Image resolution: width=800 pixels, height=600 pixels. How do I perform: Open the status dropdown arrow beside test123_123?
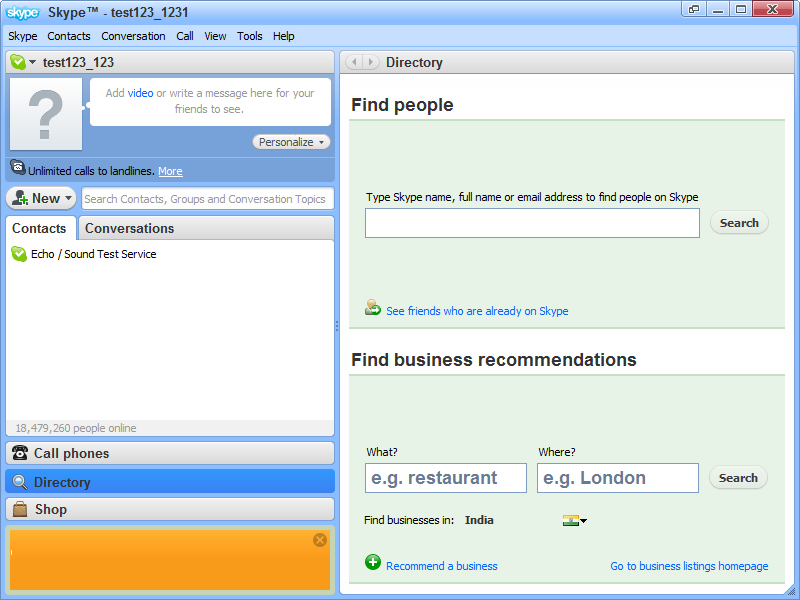33,62
